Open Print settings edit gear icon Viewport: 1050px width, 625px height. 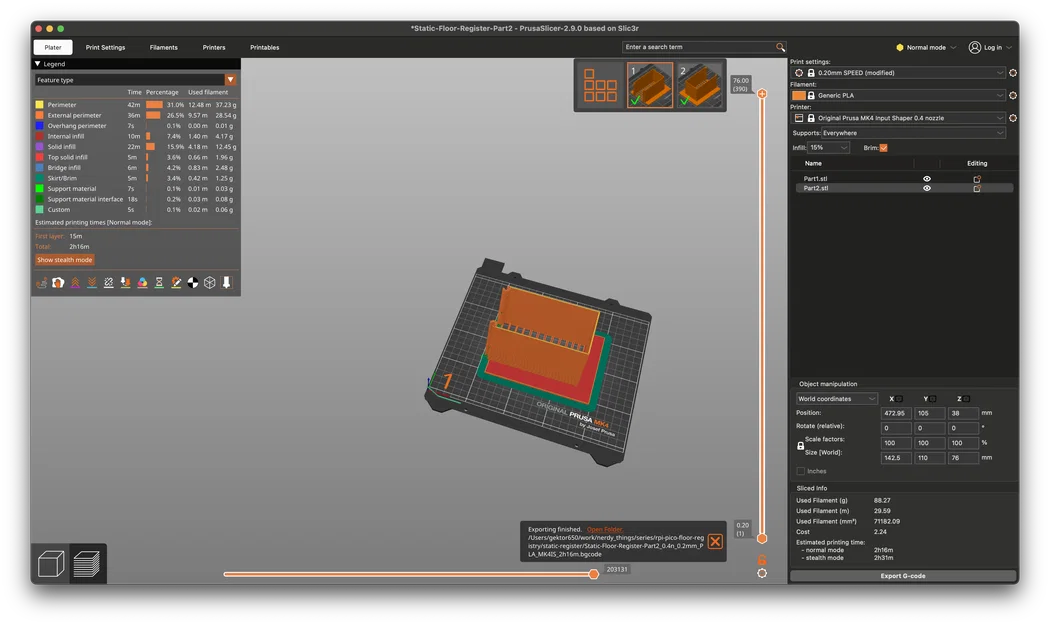[1012, 72]
